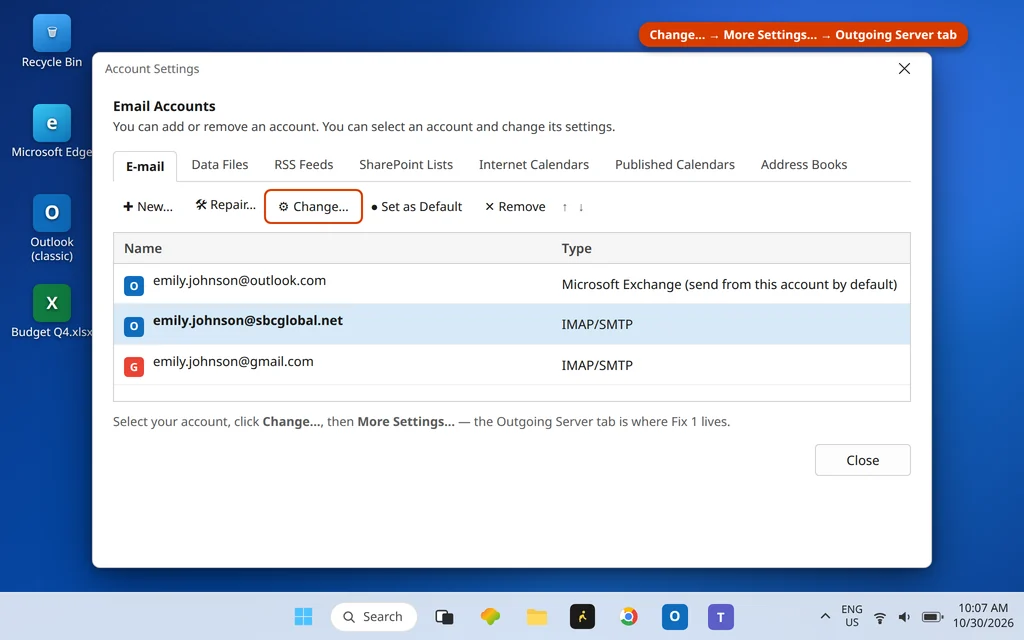Select emily.johnson@gmail.com account
Viewport: 1024px width, 640px height.
(x=512, y=364)
